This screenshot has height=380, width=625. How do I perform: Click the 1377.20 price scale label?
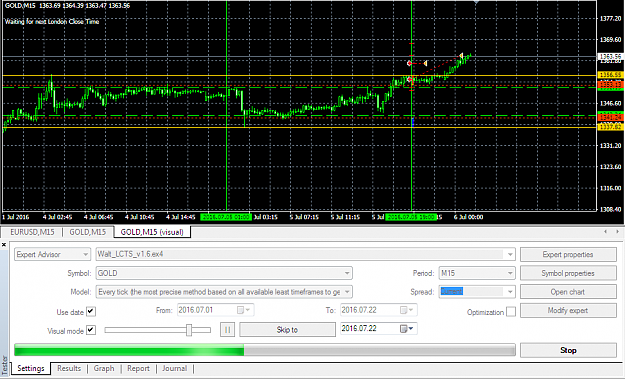[x=610, y=18]
